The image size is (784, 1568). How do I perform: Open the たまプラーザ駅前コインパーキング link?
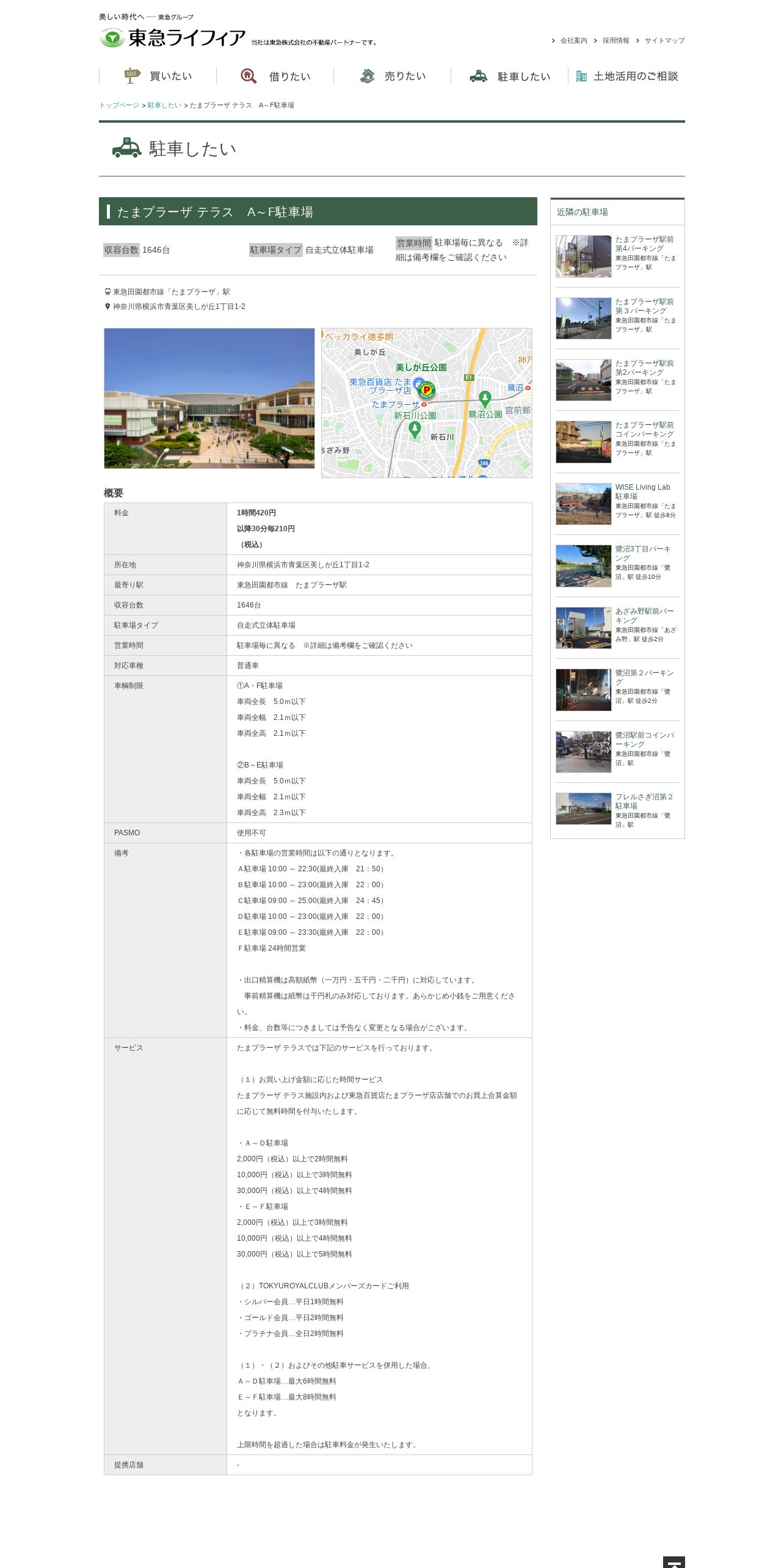pyautogui.click(x=644, y=430)
